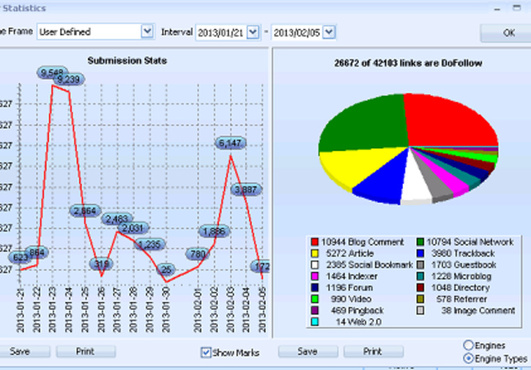
Task: Click the yellow Article legend swatch
Action: tap(315, 253)
